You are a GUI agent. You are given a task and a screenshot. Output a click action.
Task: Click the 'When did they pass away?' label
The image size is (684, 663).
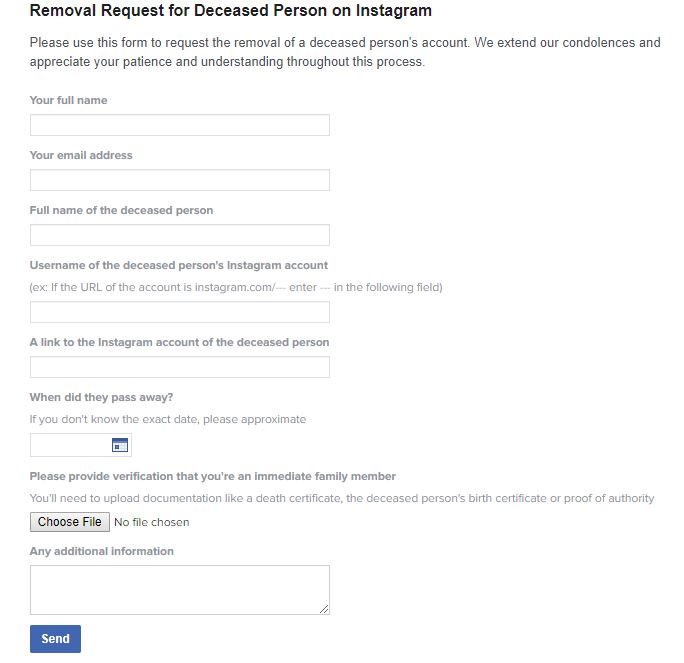[x=101, y=397]
